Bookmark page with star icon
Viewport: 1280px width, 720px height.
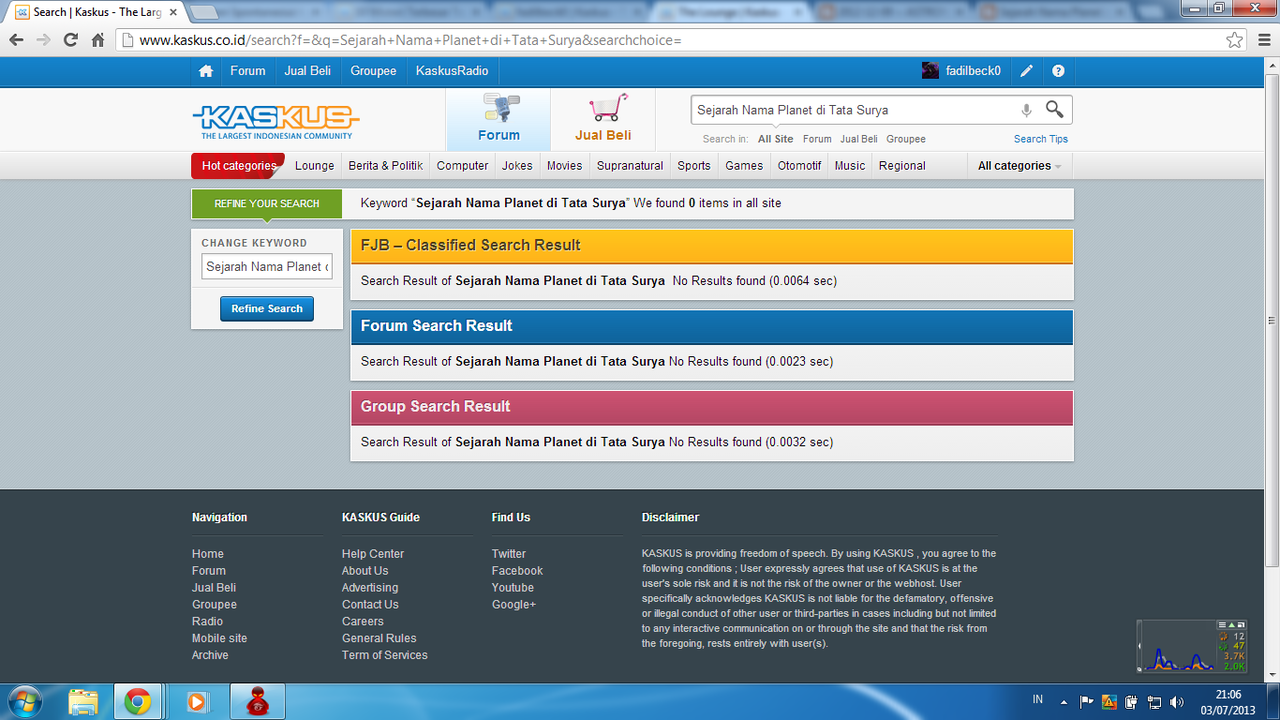pyautogui.click(x=1235, y=40)
